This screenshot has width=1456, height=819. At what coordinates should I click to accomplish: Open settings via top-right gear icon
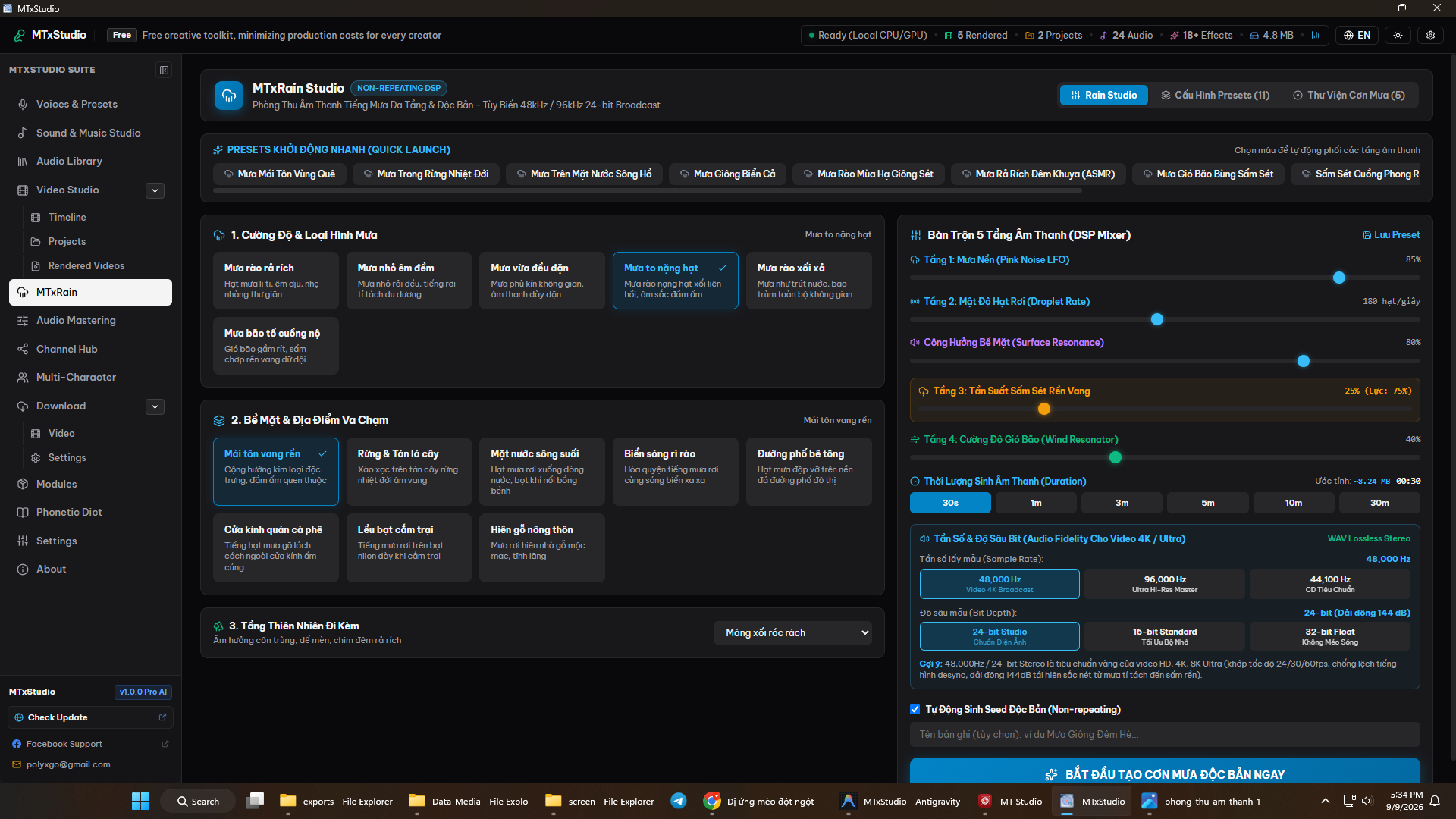(x=1430, y=35)
